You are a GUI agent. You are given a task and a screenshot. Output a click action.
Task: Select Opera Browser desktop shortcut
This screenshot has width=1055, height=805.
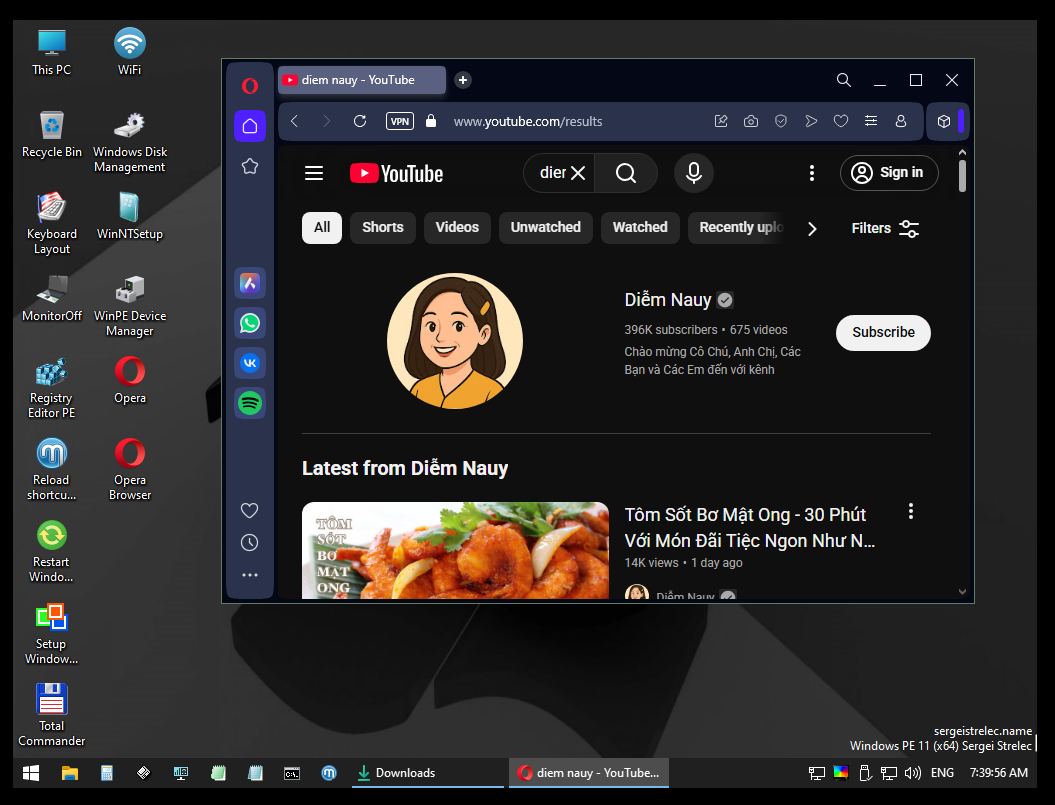tap(130, 469)
